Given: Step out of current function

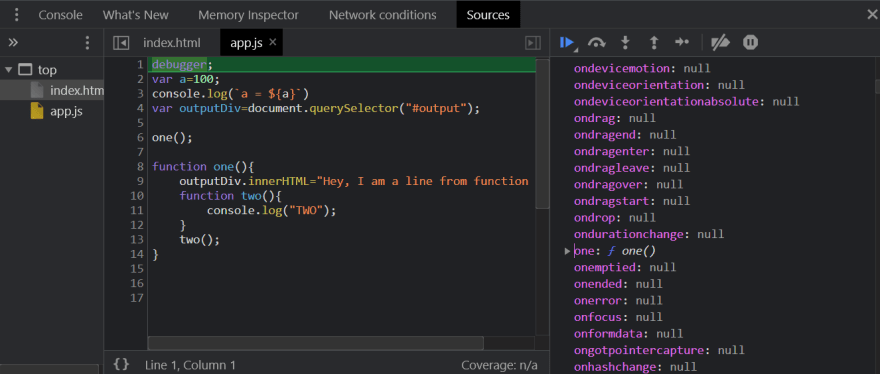Looking at the screenshot, I should point(654,43).
